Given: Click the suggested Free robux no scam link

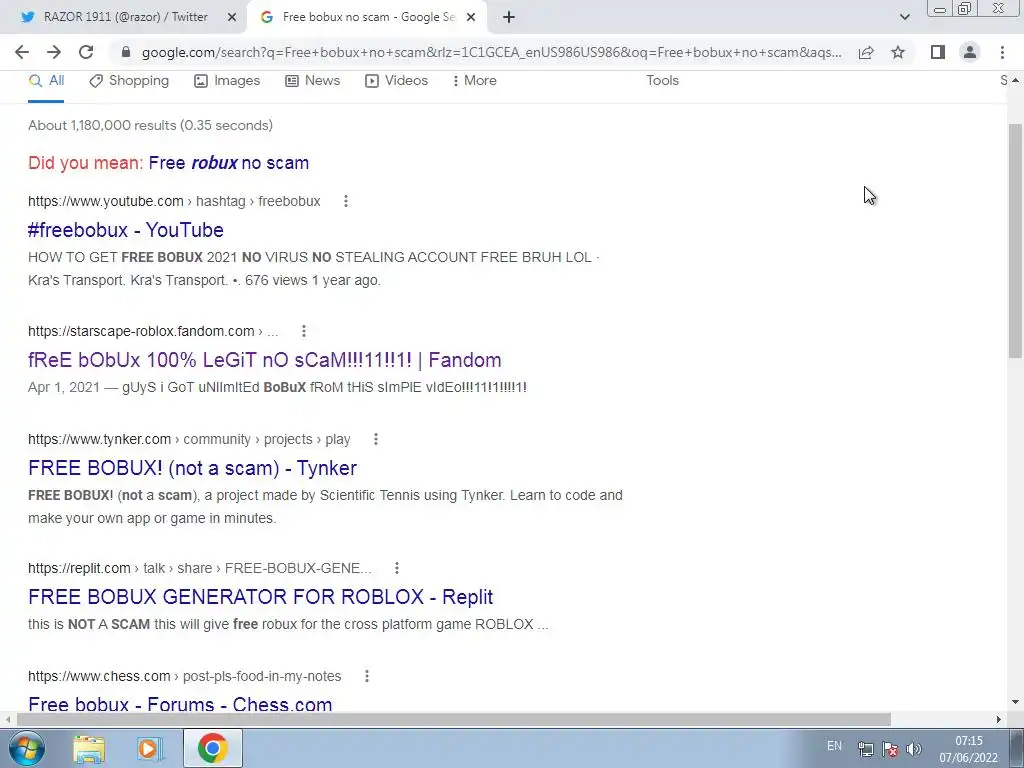Looking at the screenshot, I should click(229, 163).
